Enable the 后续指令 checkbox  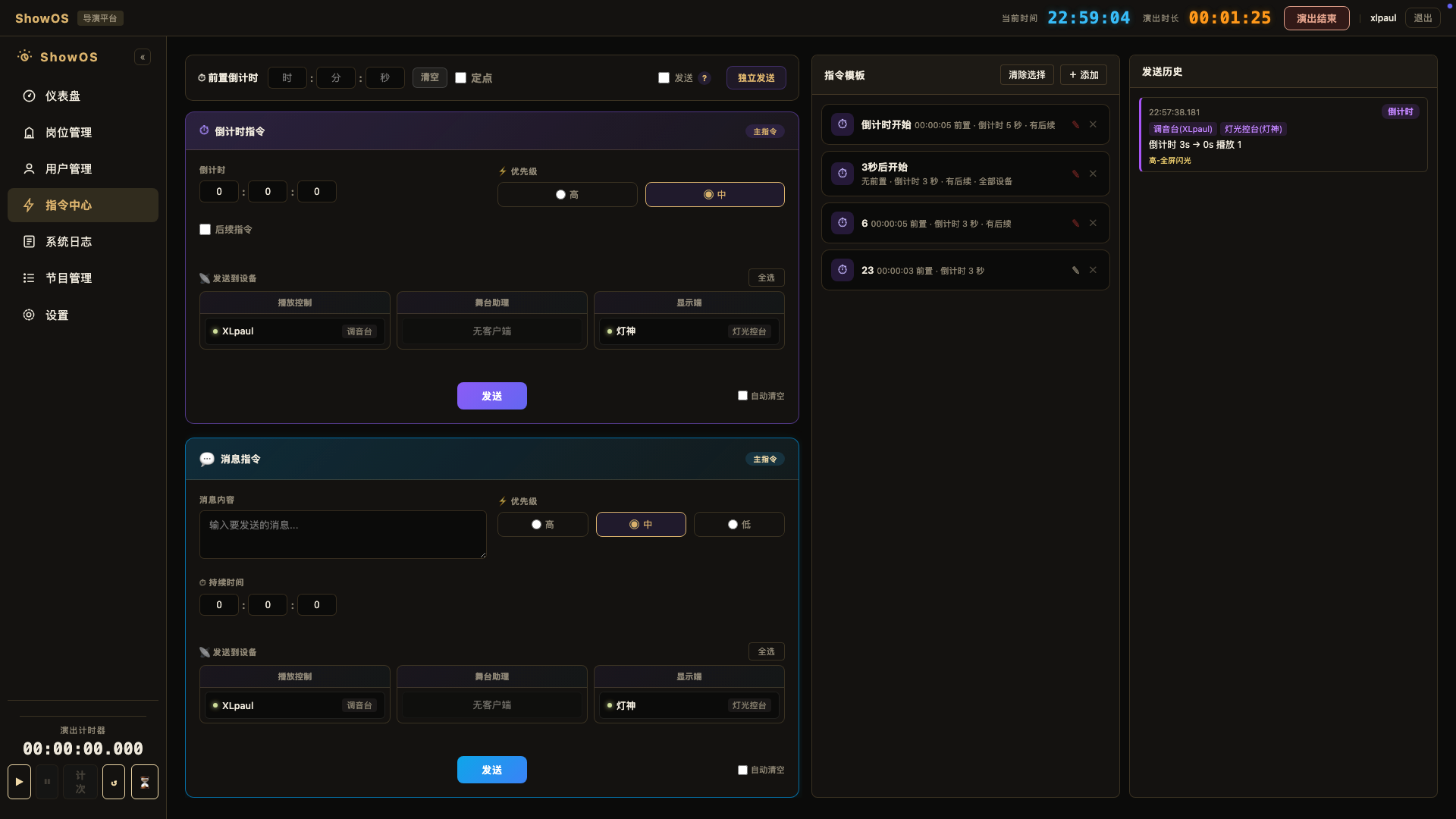(205, 230)
